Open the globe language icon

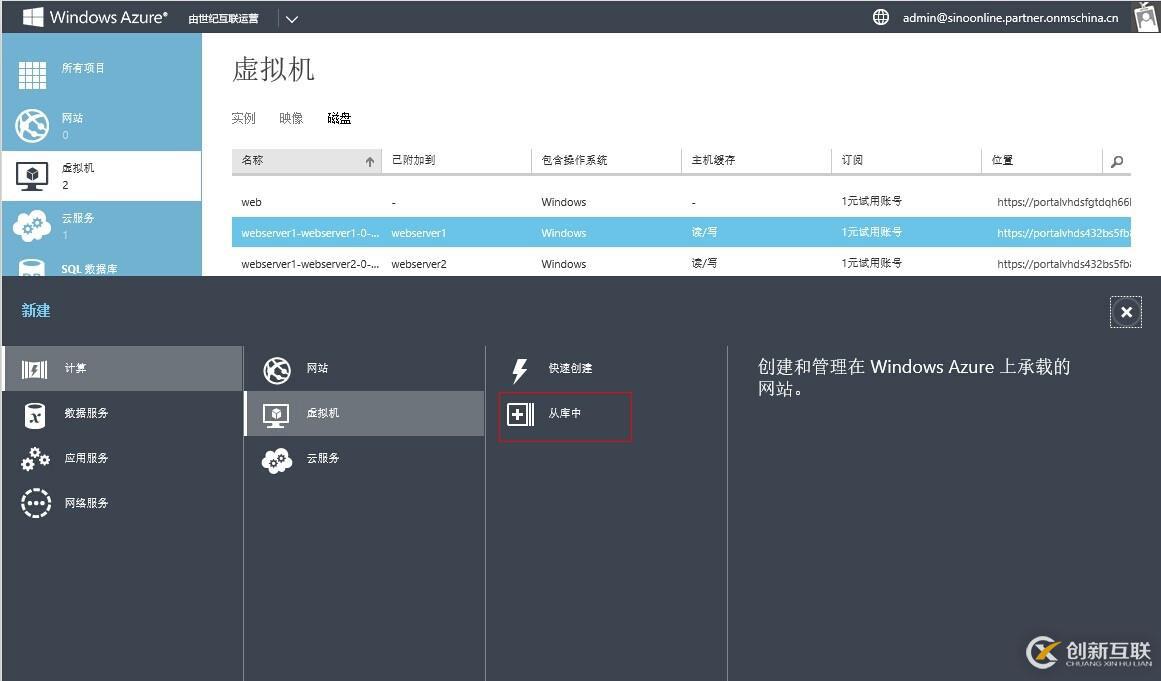pos(880,17)
